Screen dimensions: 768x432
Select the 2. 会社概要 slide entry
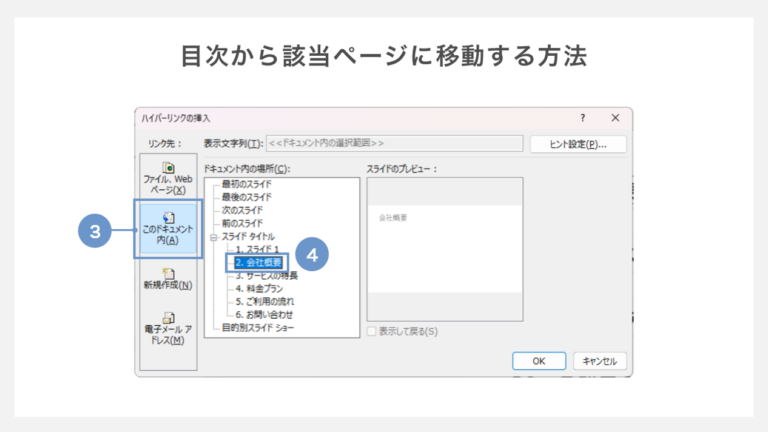coord(258,262)
